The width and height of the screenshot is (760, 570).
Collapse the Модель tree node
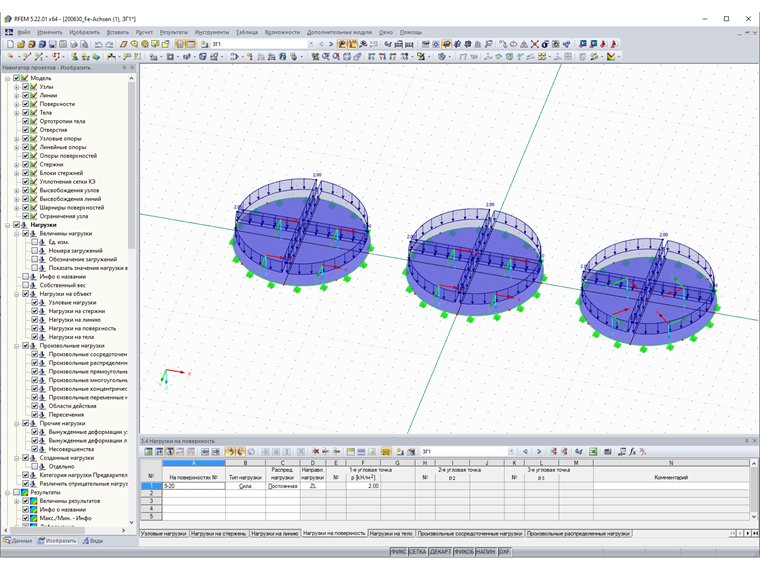(x=8, y=78)
